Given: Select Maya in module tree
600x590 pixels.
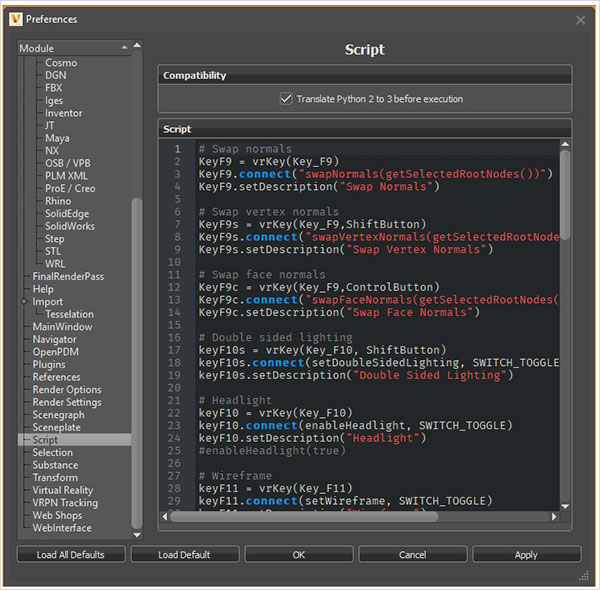Looking at the screenshot, I should [57, 138].
